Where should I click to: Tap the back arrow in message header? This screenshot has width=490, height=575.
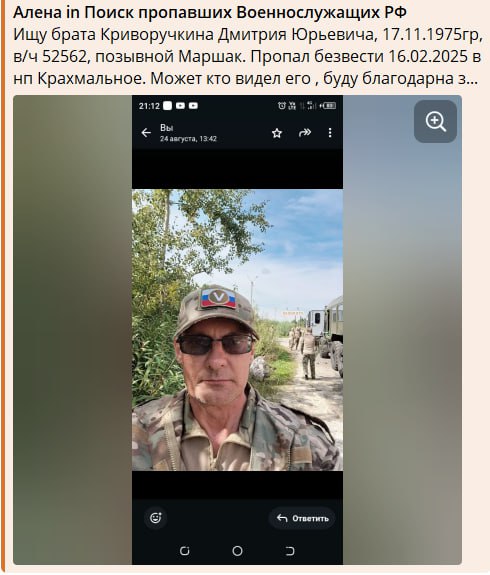coord(146,133)
